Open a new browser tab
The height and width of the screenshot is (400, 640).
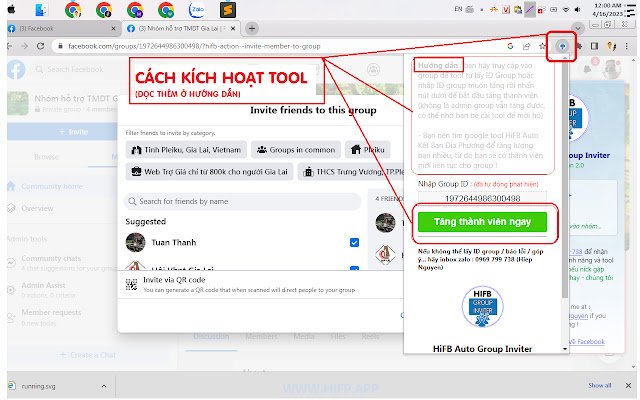(x=252, y=29)
